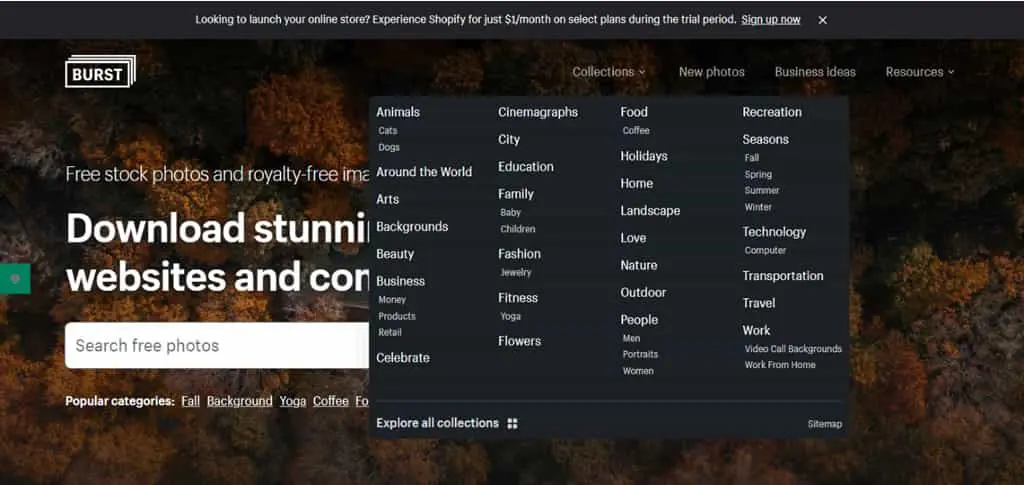Click the Burst logo
Screen dimensions: 1024x485
[x=101, y=72]
